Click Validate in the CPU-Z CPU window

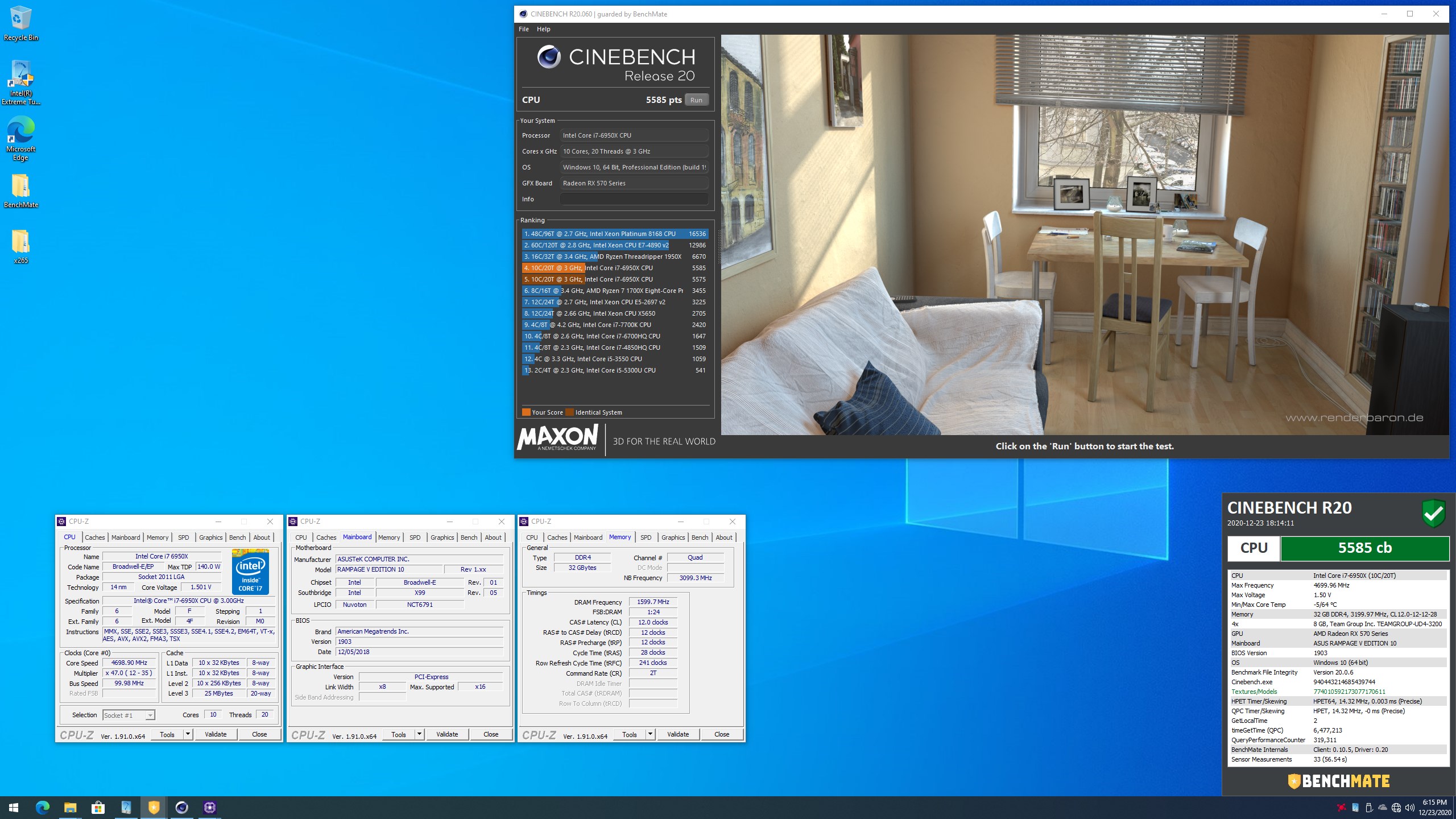pos(216,734)
